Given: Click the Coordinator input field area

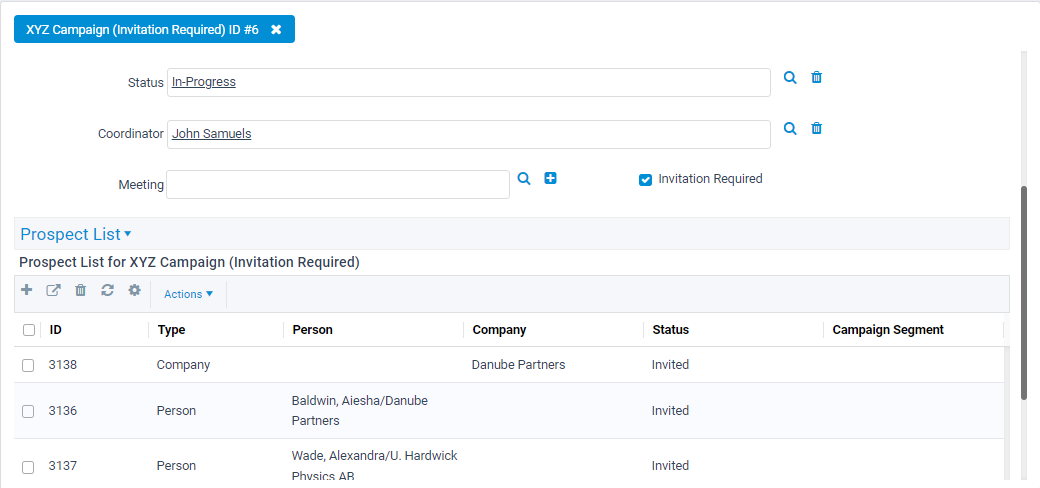Looking at the screenshot, I should pyautogui.click(x=469, y=134).
